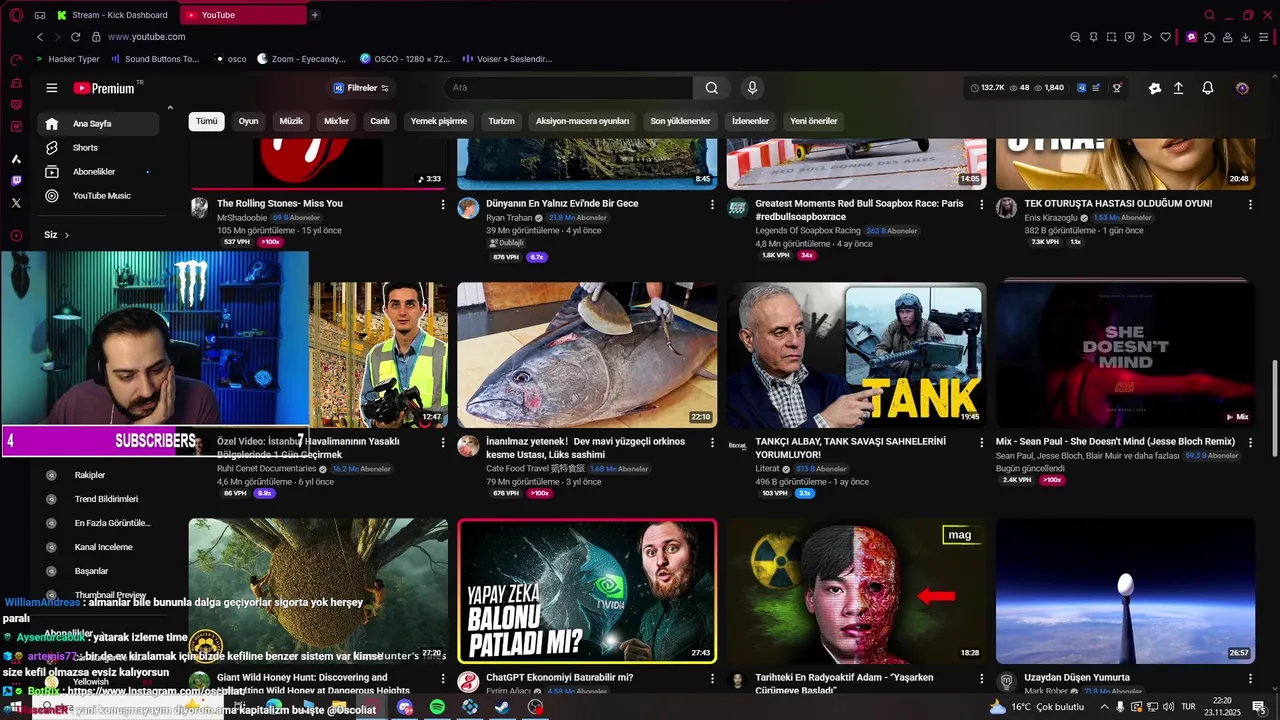Click the vidIQ blue logo in stats bar
The width and height of the screenshot is (1280, 720).
(x=1081, y=88)
